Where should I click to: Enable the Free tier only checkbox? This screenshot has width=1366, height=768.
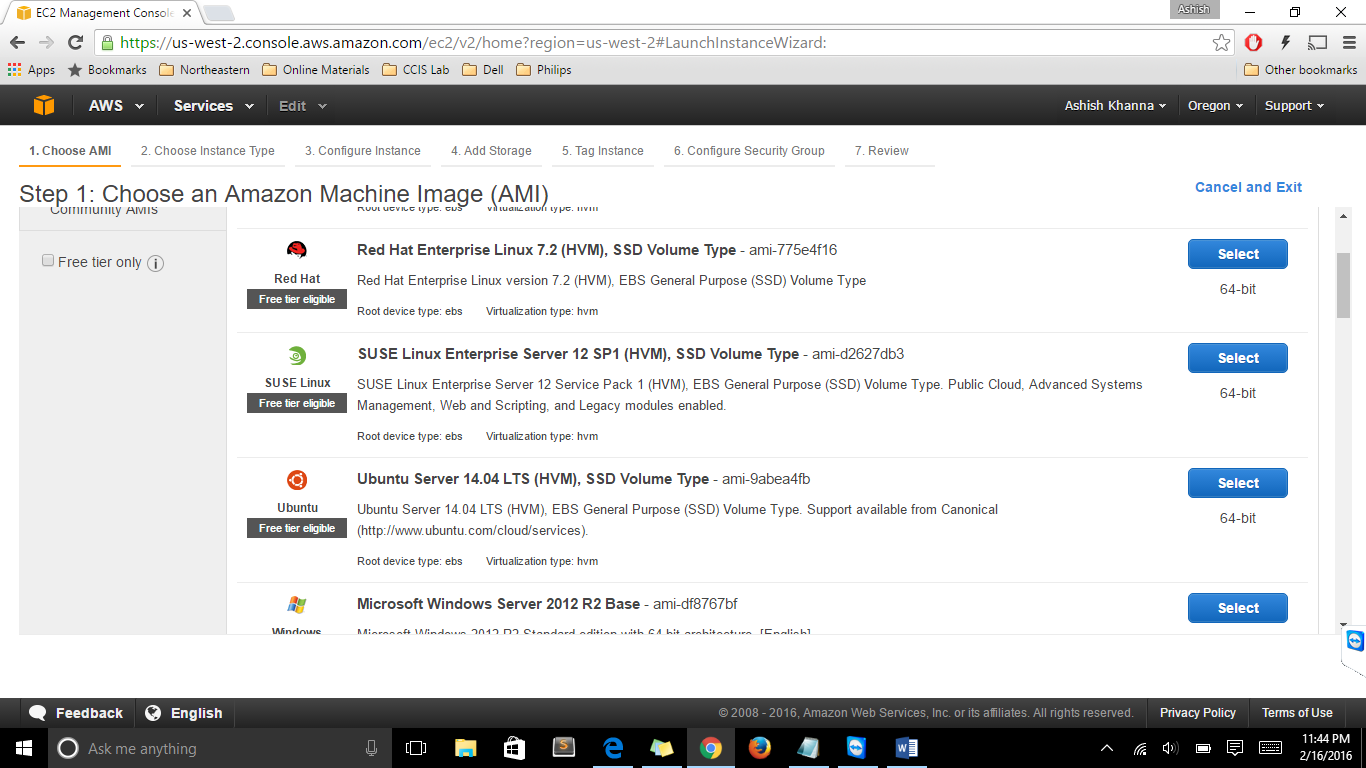[x=48, y=261]
